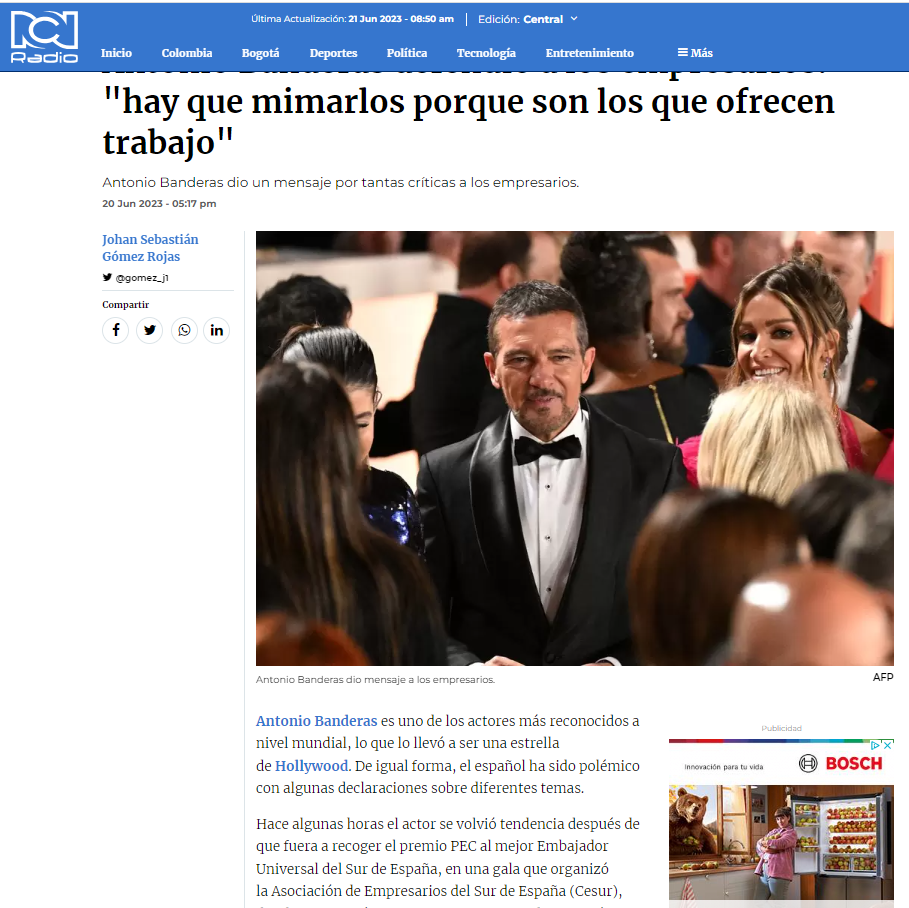
Task: Open the Más hamburger menu
Action: (695, 53)
